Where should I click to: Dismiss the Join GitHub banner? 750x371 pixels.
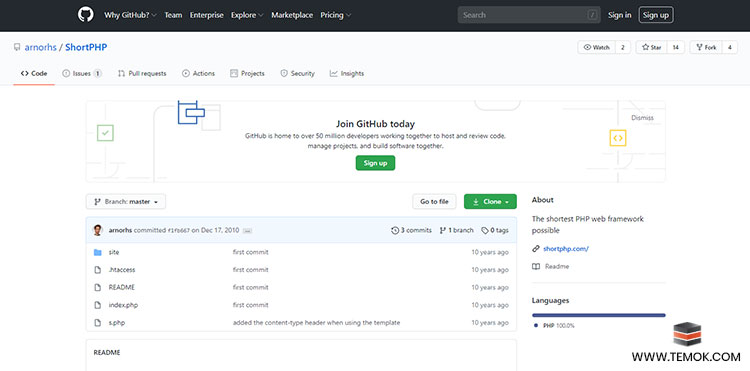(642, 118)
